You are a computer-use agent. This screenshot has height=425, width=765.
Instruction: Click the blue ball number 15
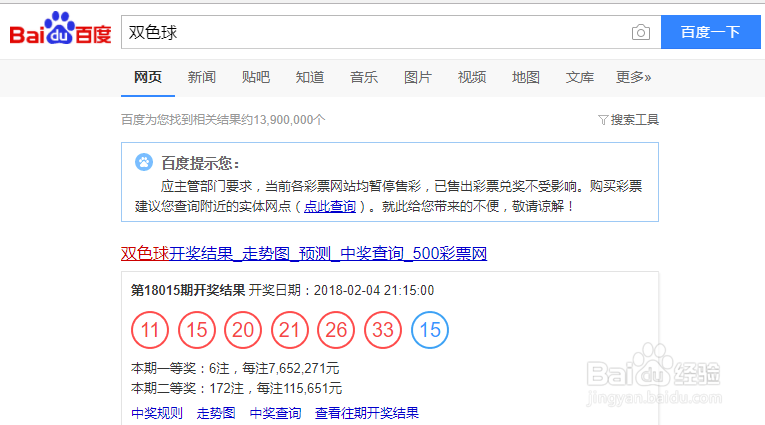430,330
